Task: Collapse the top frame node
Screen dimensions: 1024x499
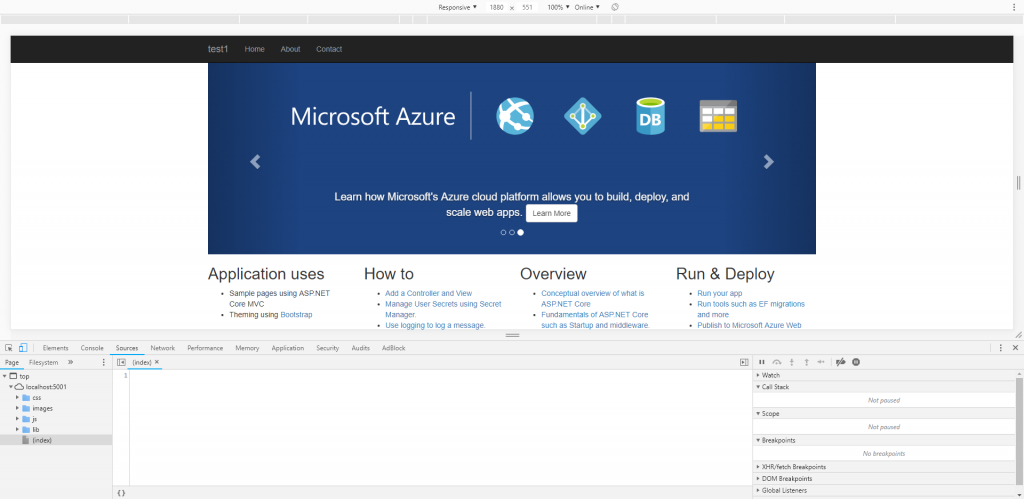Action: click(5, 376)
